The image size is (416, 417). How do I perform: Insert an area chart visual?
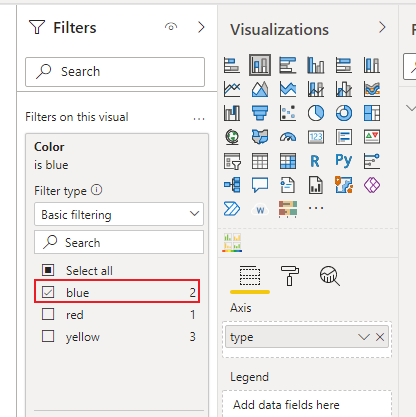pyautogui.click(x=260, y=89)
